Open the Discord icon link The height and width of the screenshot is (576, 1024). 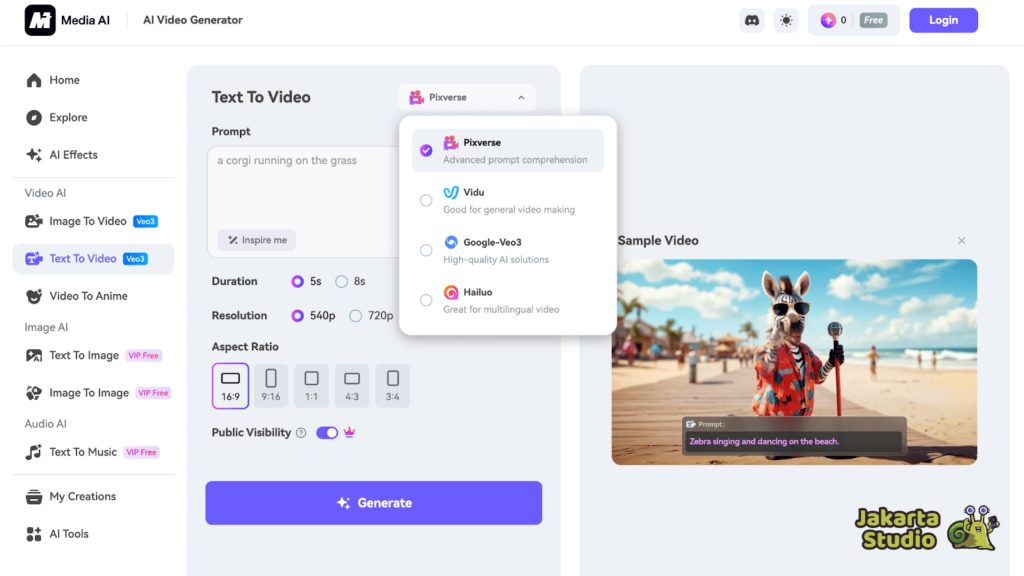point(752,20)
